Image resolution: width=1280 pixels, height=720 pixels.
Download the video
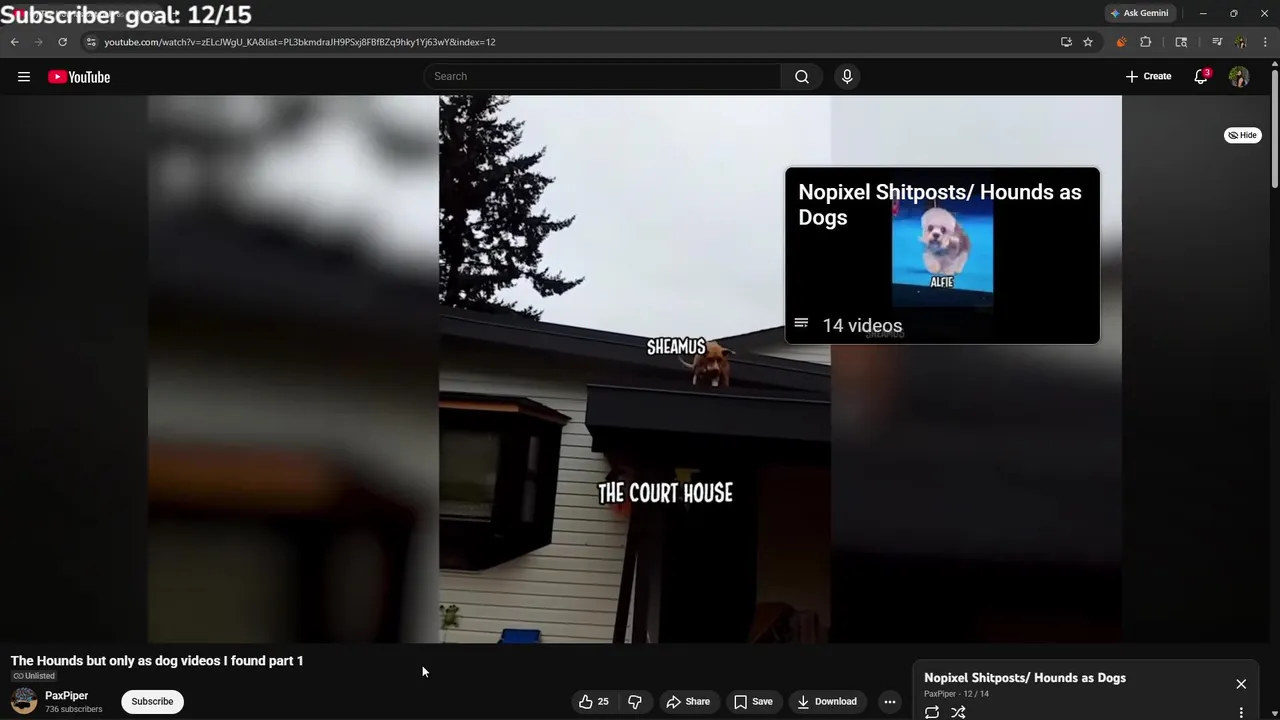(827, 702)
